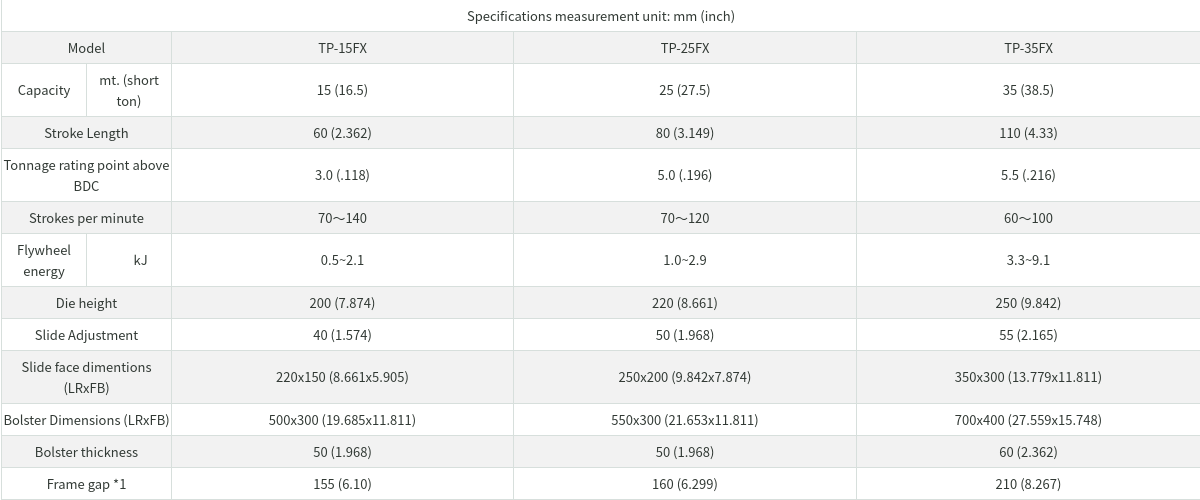Image resolution: width=1200 pixels, height=500 pixels.
Task: Select the TP-35FX column header
Action: coord(1028,48)
